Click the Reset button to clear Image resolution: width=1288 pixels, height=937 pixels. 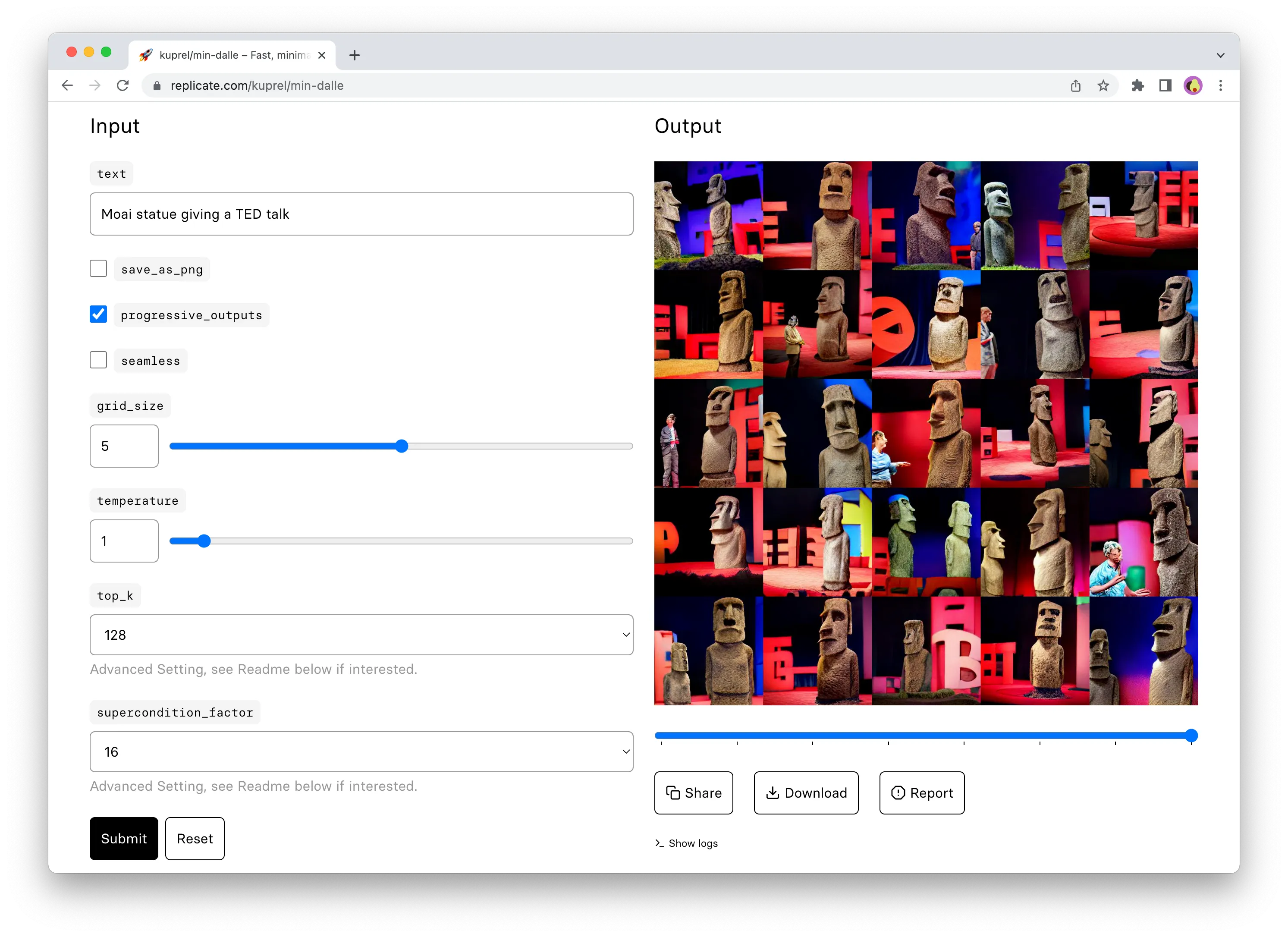[195, 839]
